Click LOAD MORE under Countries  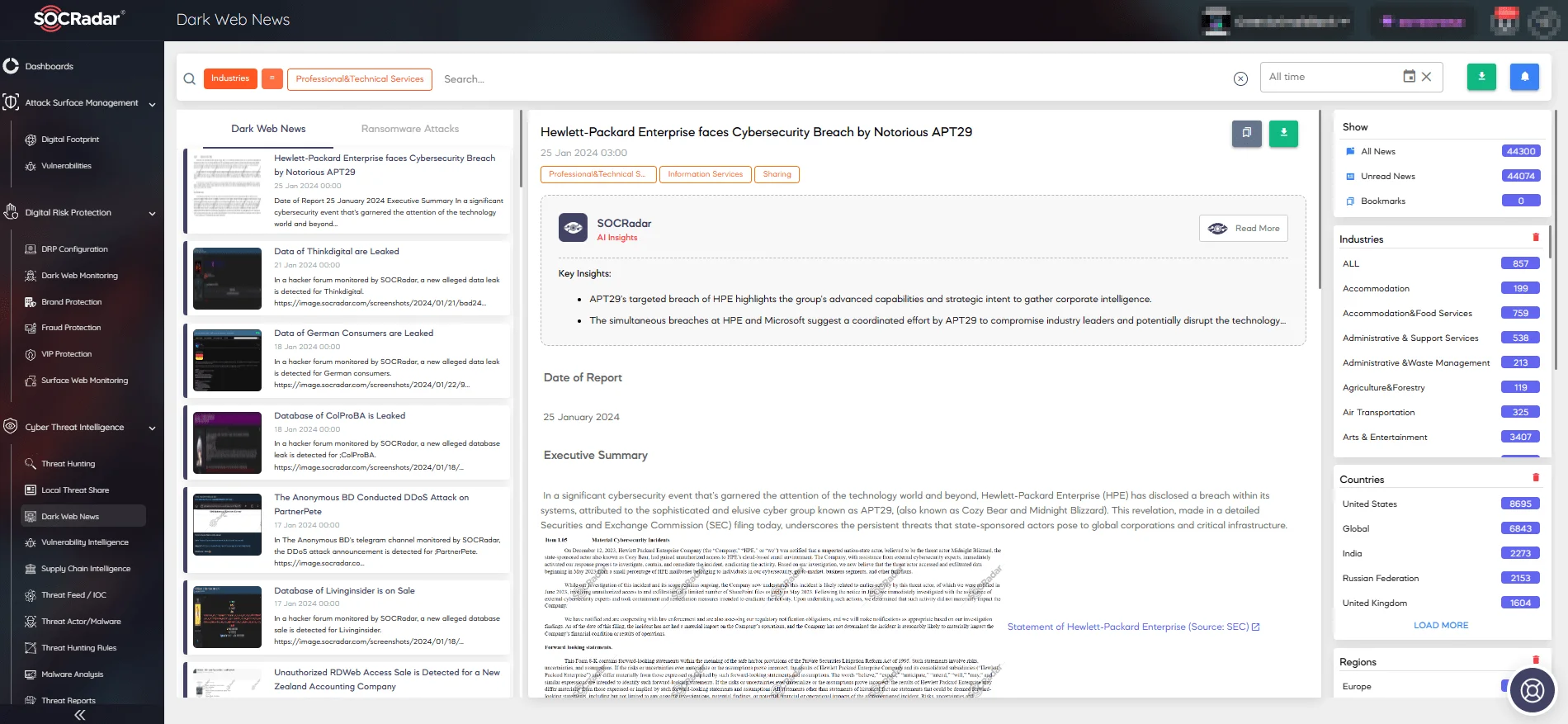1441,626
